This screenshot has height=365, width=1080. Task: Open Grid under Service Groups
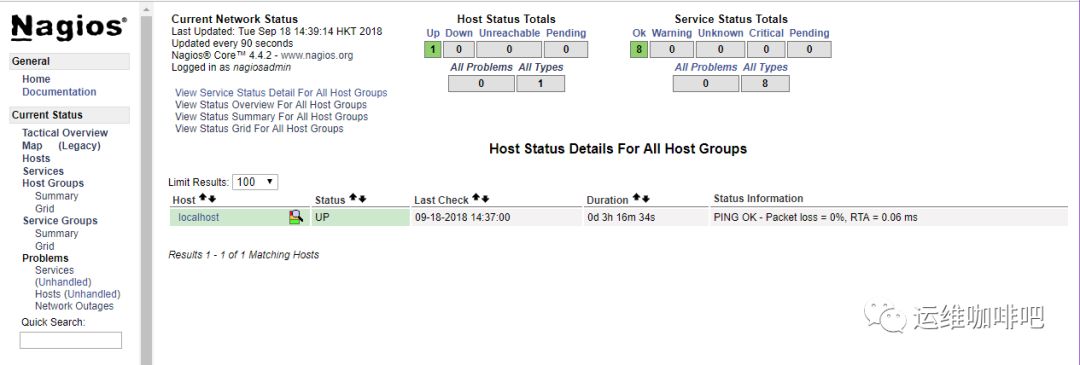(45, 246)
